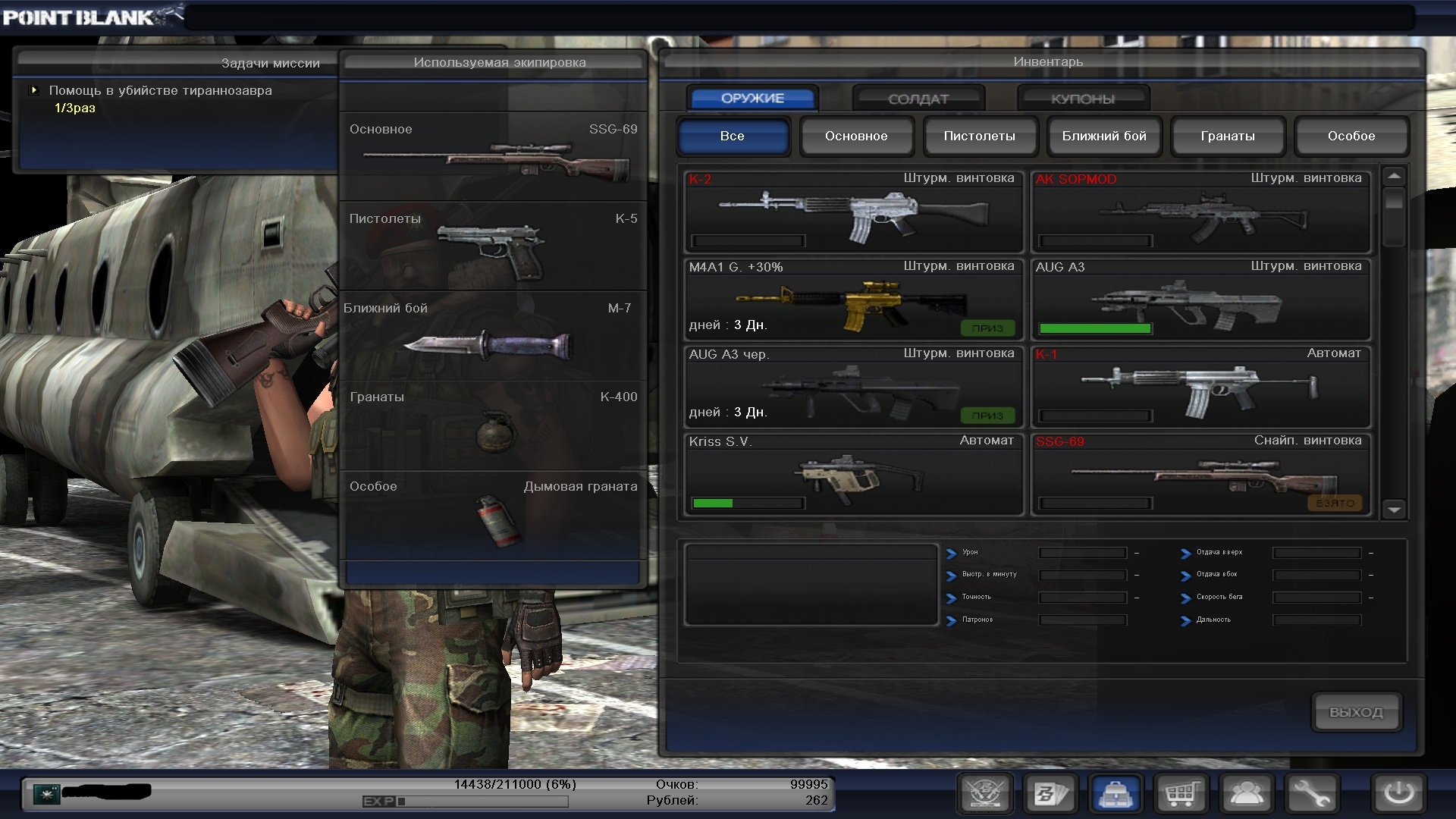The image size is (1456, 819).
Task: Click the mission text Помощь в убийстве тираннозавра
Action: 160,90
